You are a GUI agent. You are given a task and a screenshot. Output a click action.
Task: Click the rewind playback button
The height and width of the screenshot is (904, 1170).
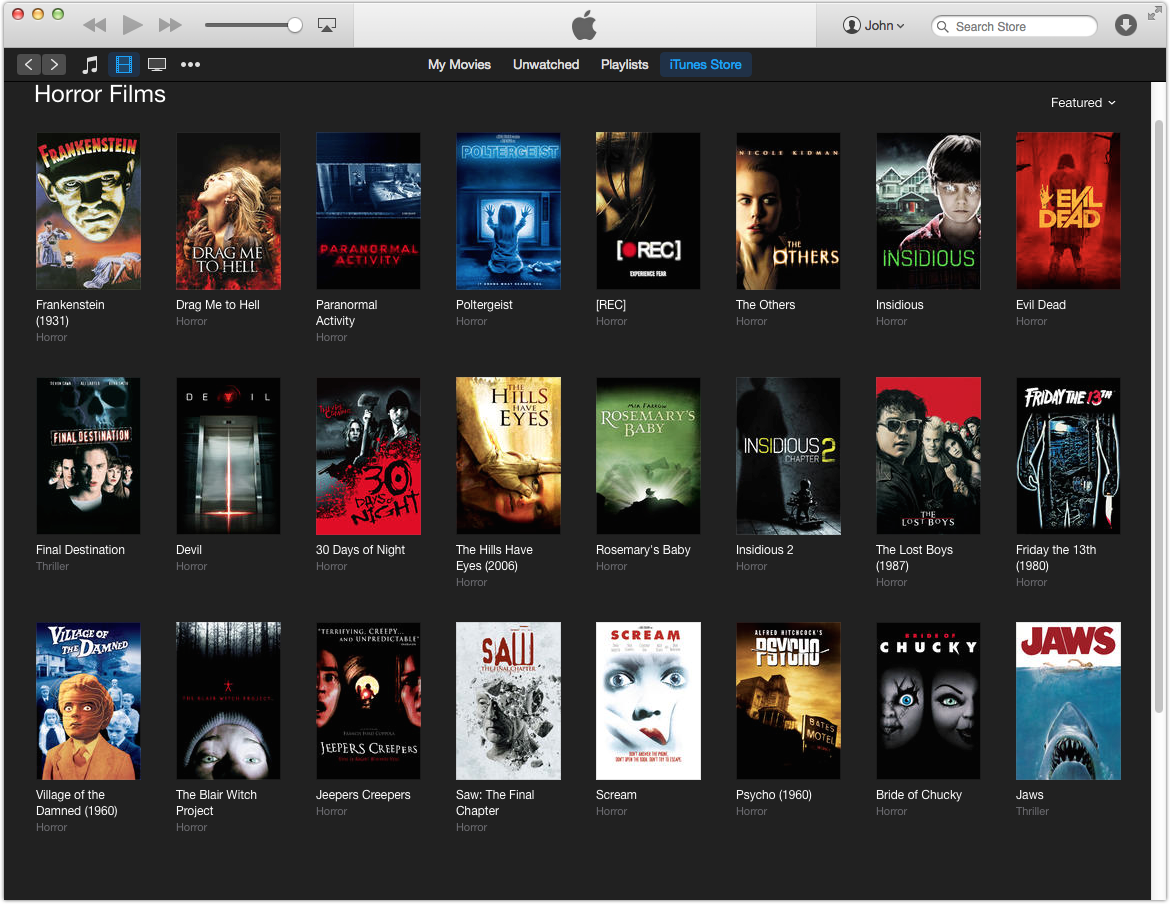95,25
